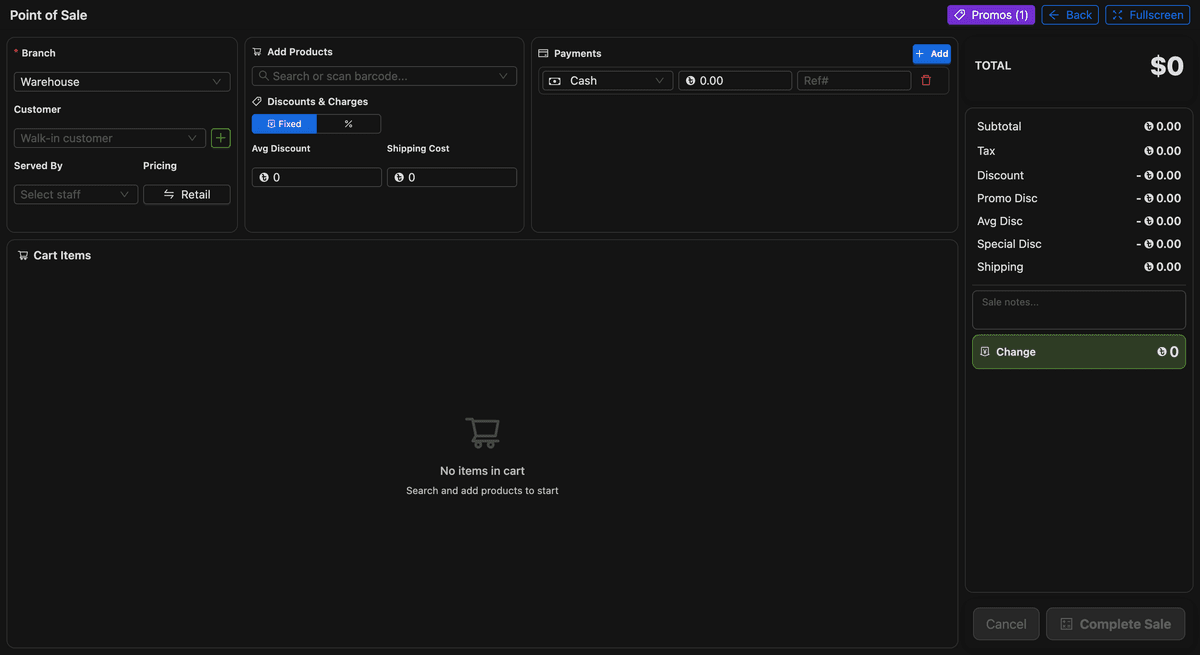The width and height of the screenshot is (1200, 655).
Task: Select the Point of Sale title
Action: point(48,15)
